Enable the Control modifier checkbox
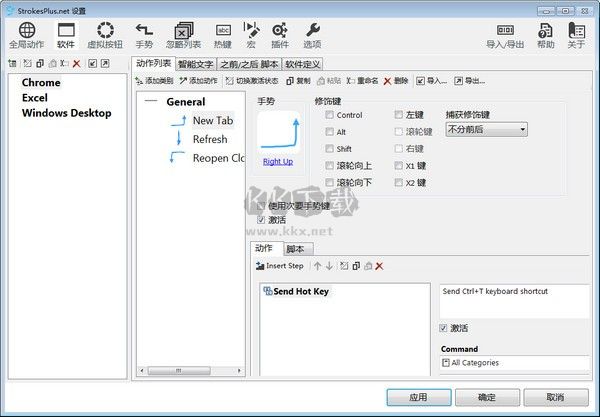The image size is (600, 417). click(329, 115)
